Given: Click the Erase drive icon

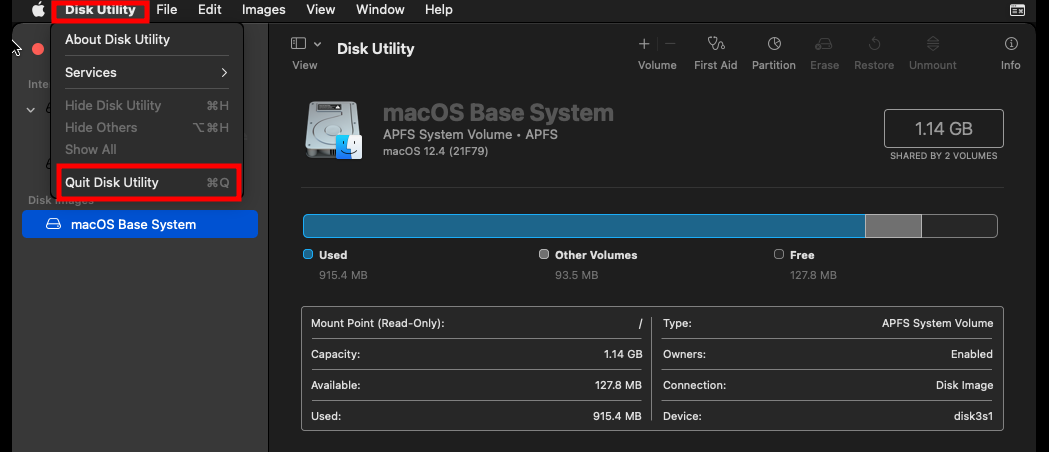Looking at the screenshot, I should [x=824, y=44].
